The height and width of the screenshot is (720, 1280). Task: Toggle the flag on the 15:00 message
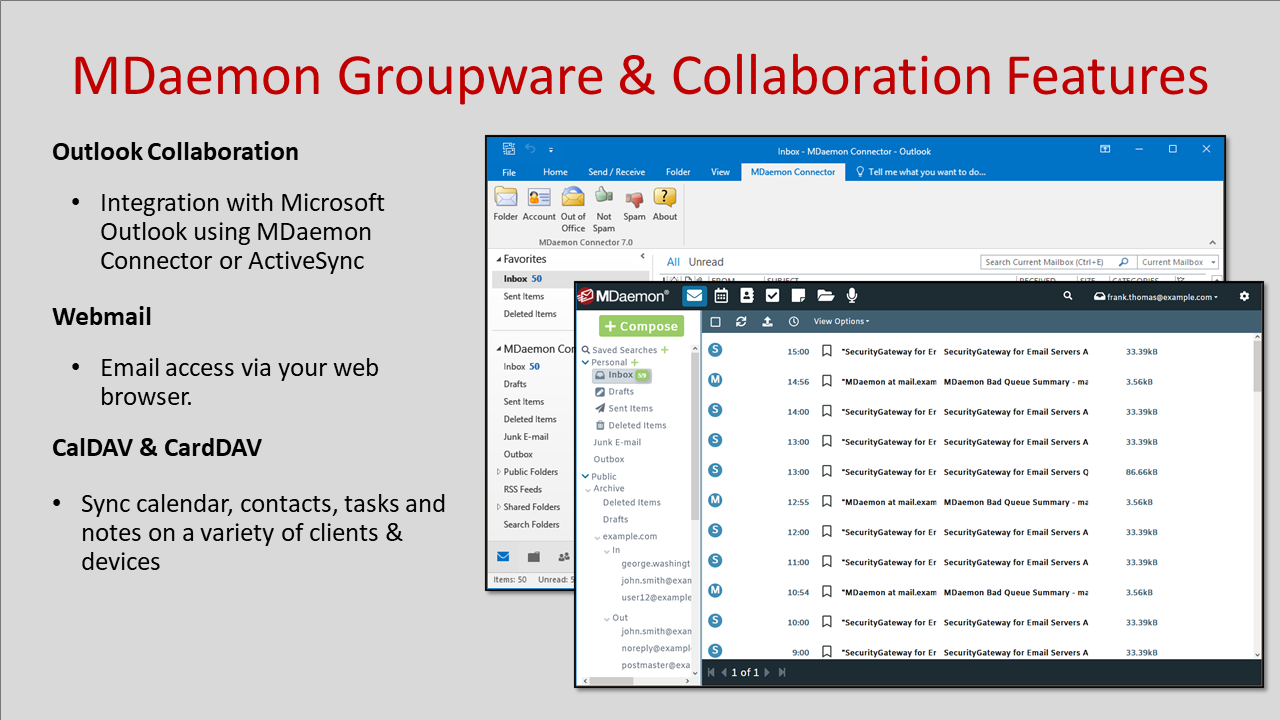point(827,351)
